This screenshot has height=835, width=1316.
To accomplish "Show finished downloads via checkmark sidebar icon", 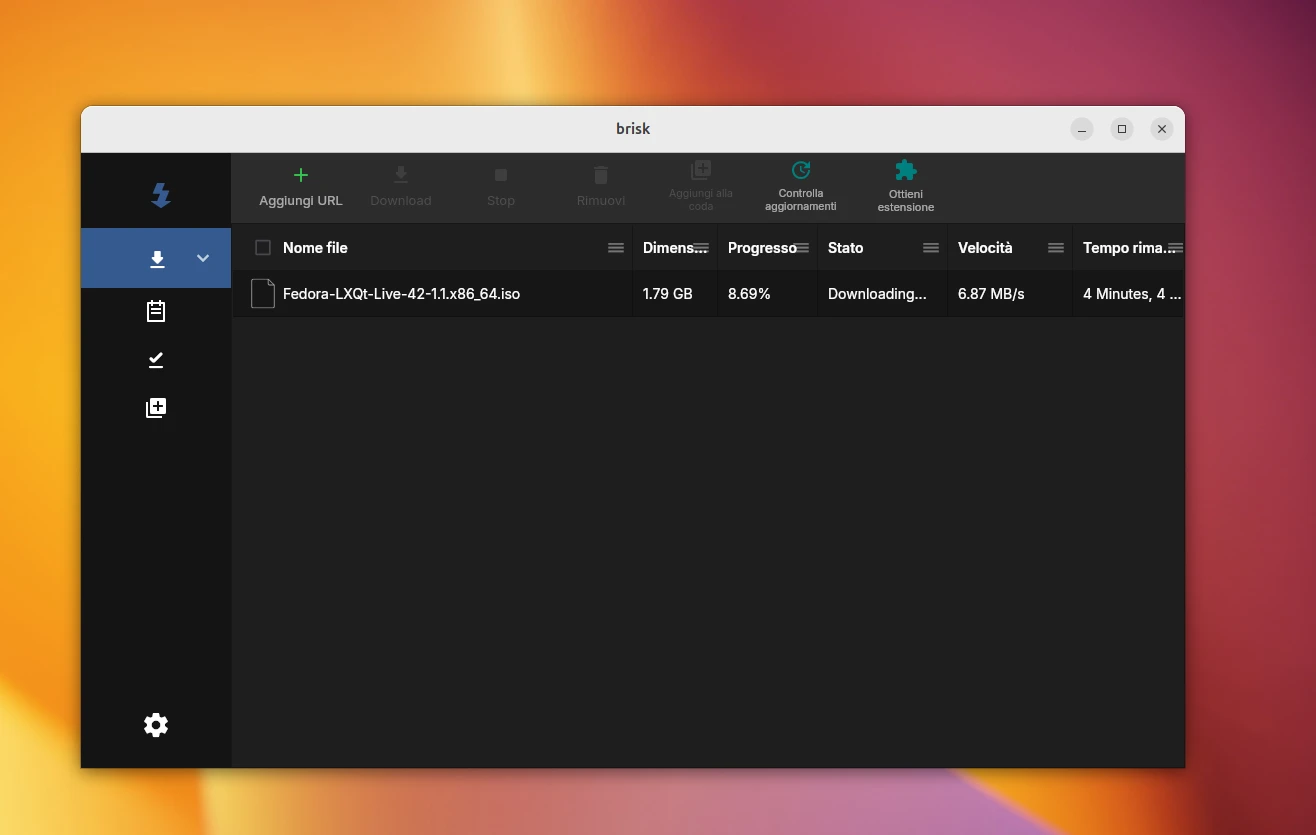I will coord(156,360).
